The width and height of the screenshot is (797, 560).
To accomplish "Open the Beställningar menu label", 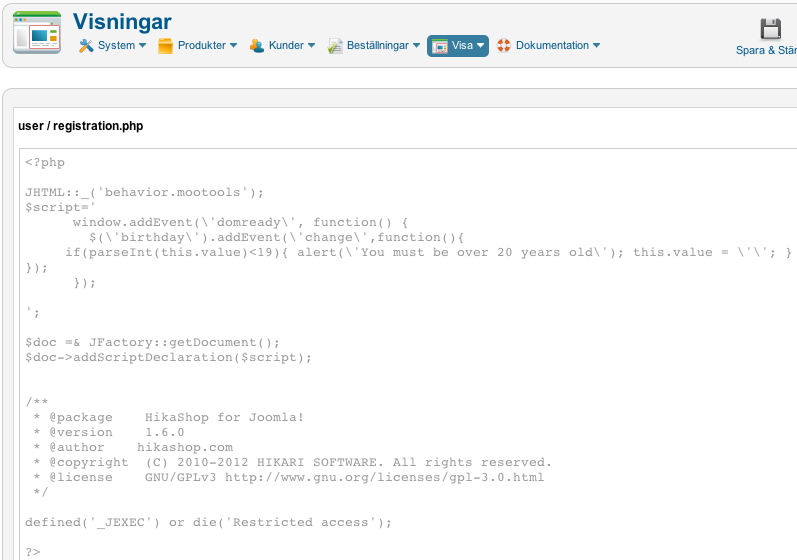I will pyautogui.click(x=378, y=45).
